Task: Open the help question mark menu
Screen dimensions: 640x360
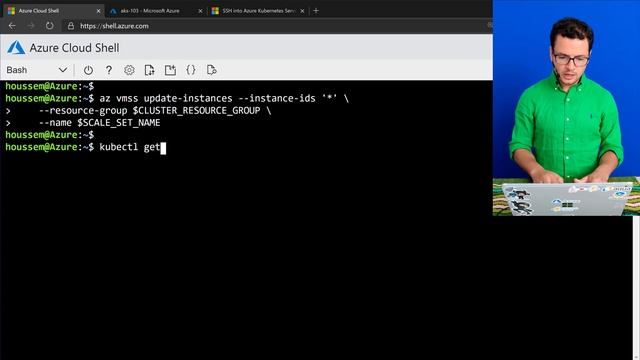Action: 109,70
